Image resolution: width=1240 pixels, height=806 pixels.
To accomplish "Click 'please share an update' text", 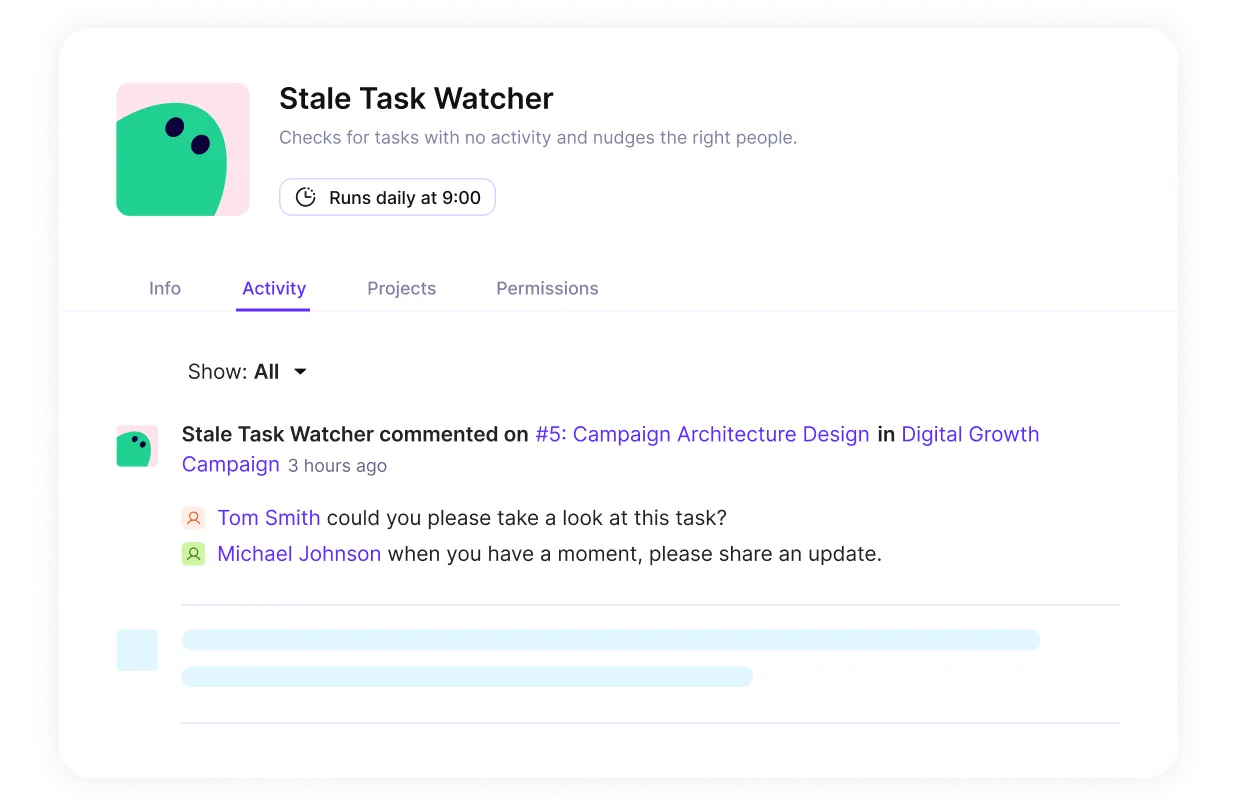I will pos(765,554).
